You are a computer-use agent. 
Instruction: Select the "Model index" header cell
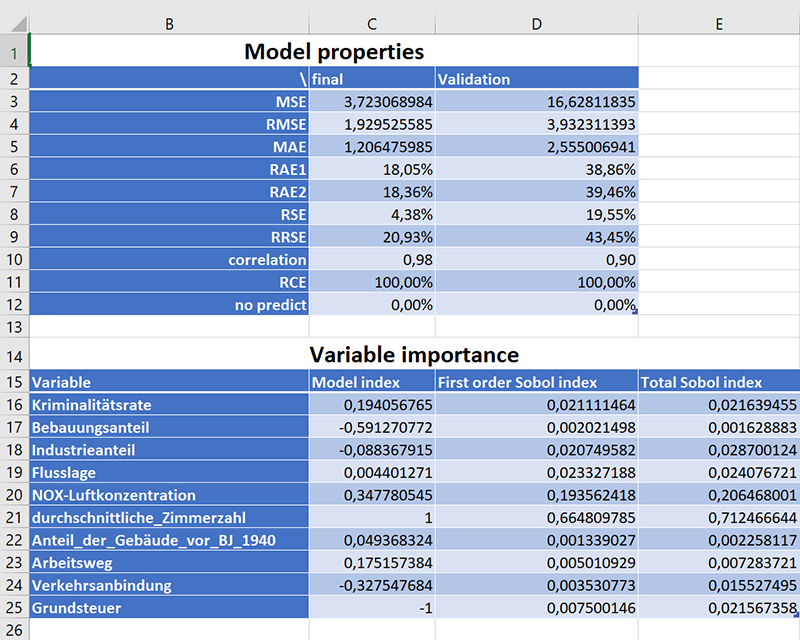coord(372,382)
